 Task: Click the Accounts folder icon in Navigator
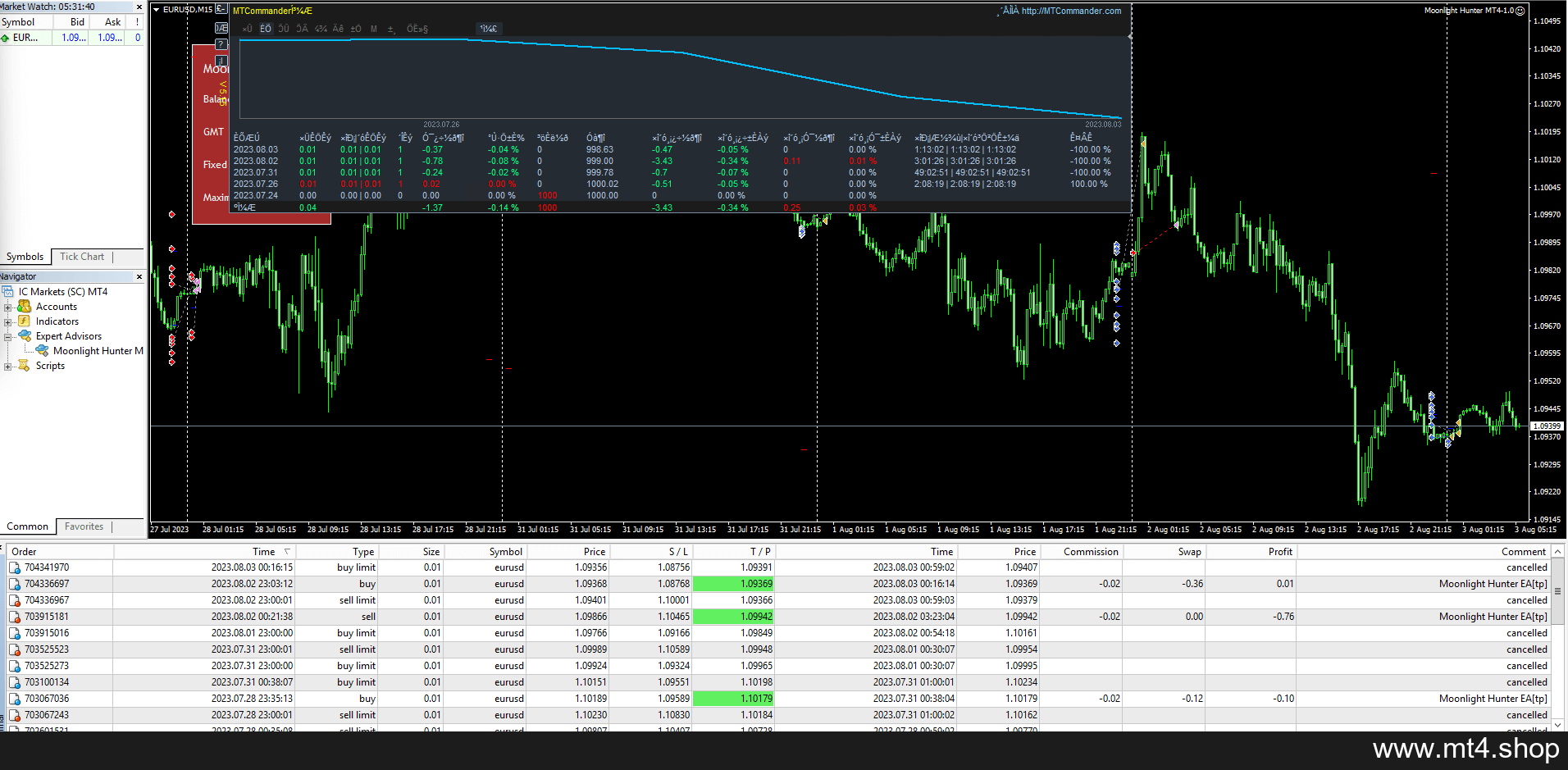pyautogui.click(x=25, y=307)
